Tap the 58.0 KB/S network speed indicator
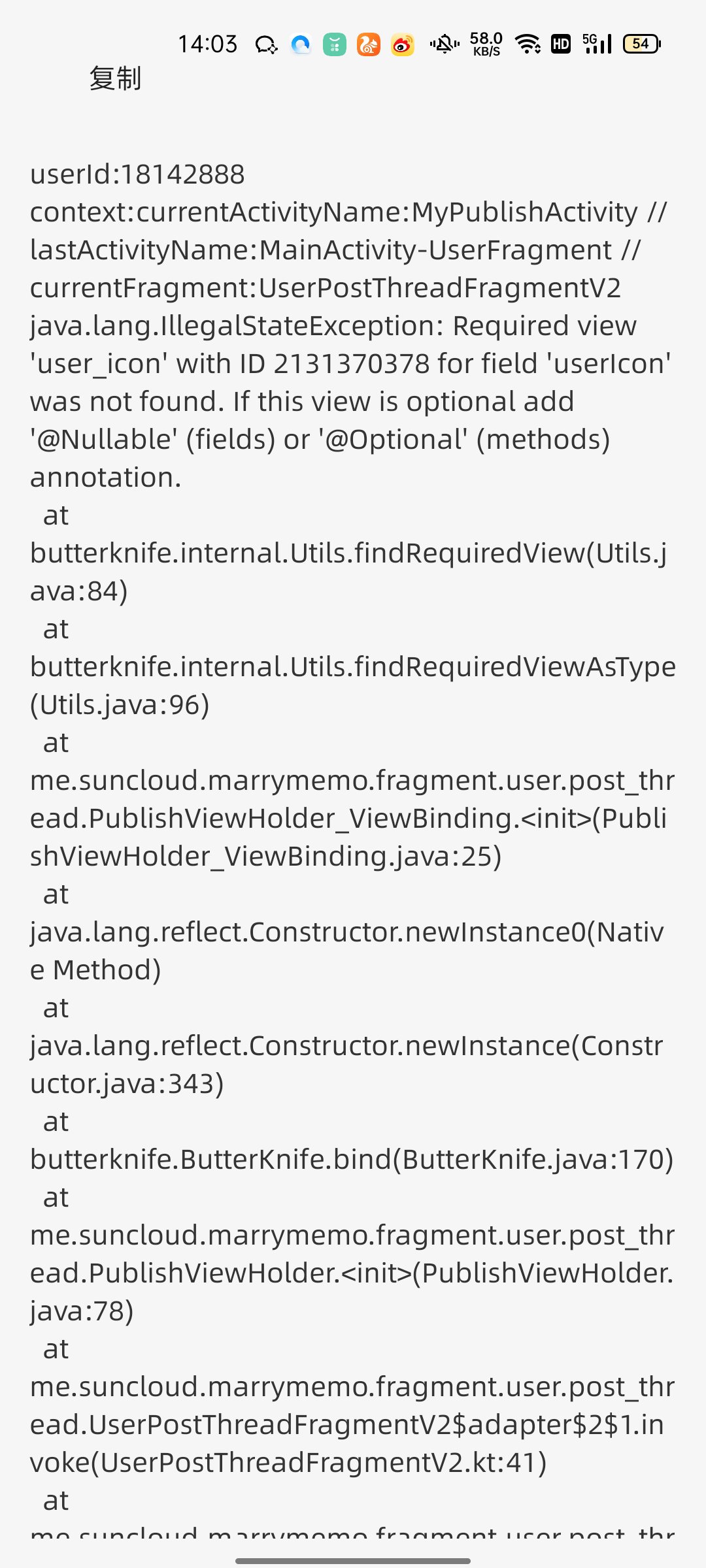Image resolution: width=706 pixels, height=1568 pixels. (486, 44)
